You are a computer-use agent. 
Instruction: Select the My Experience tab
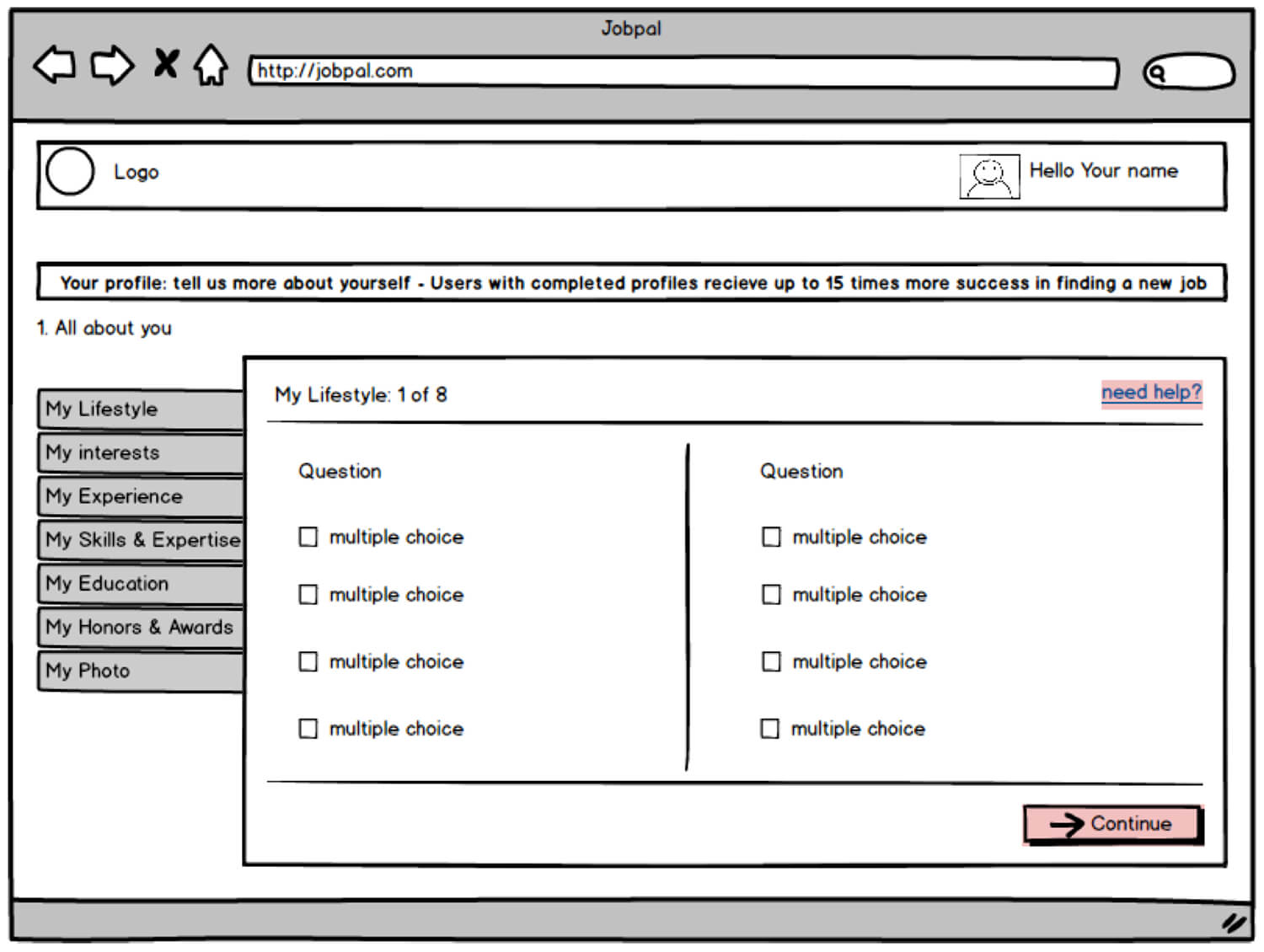point(141,496)
